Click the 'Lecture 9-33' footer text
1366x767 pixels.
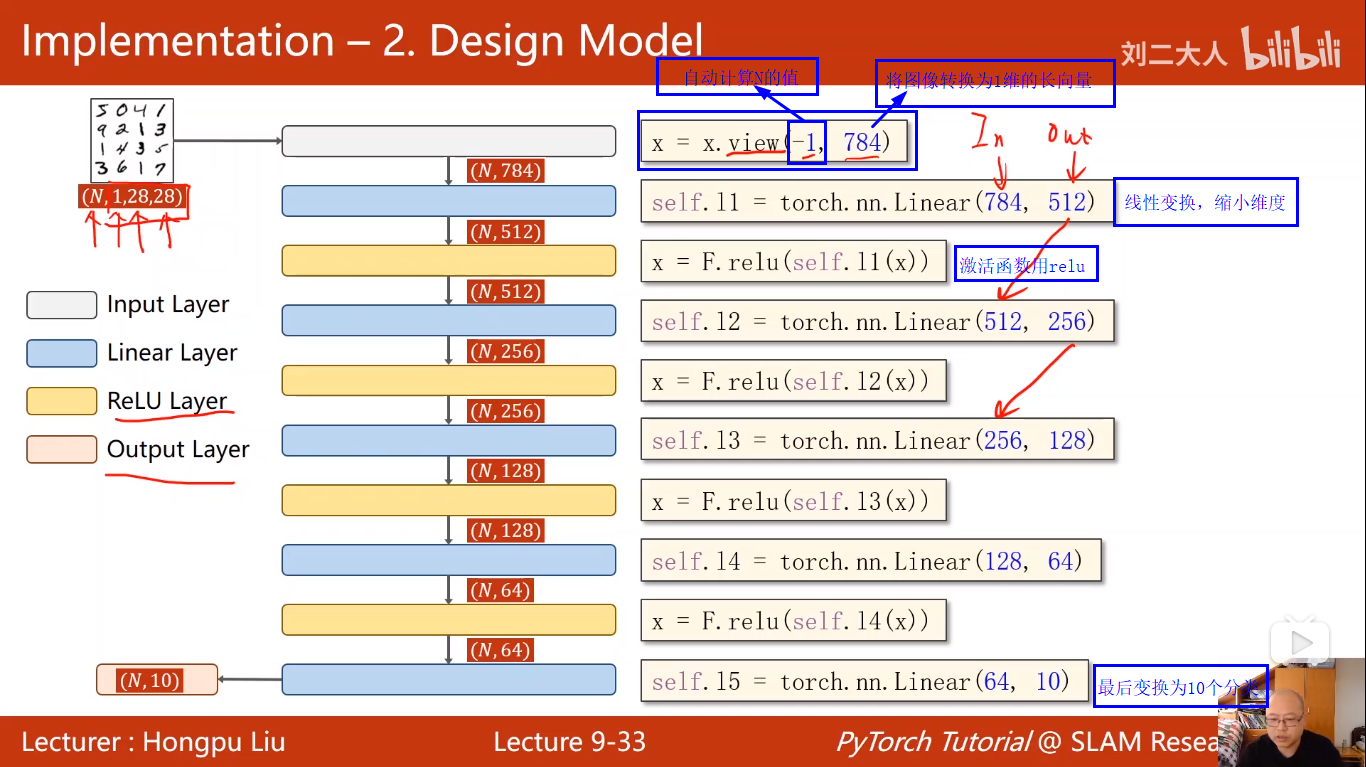click(x=570, y=742)
